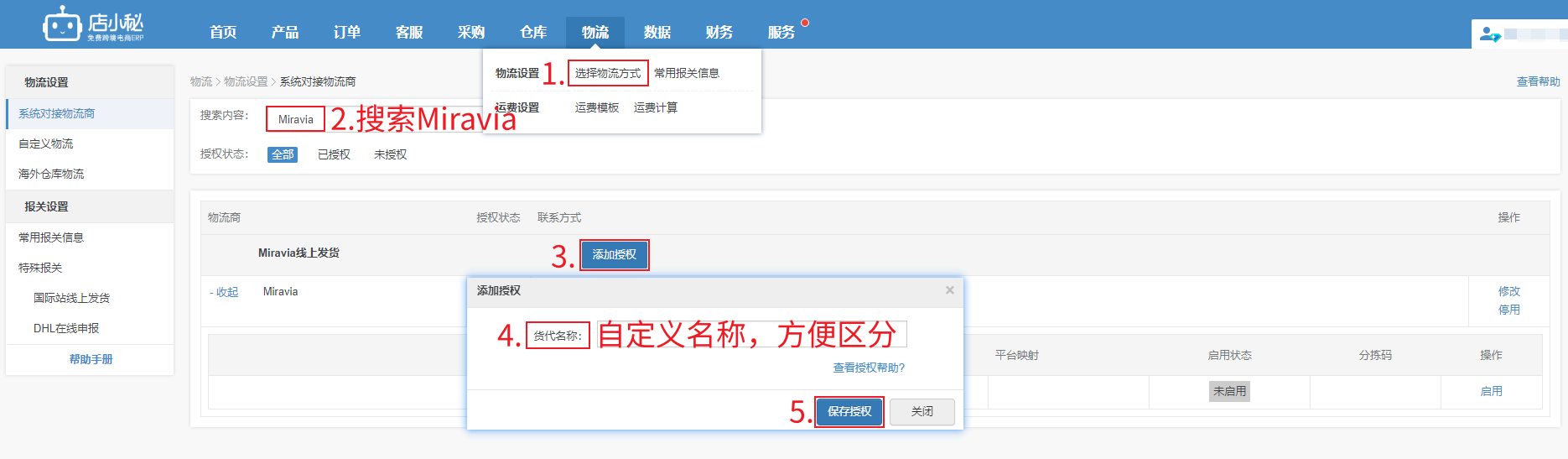Click the 联系方式 column header

click(559, 217)
